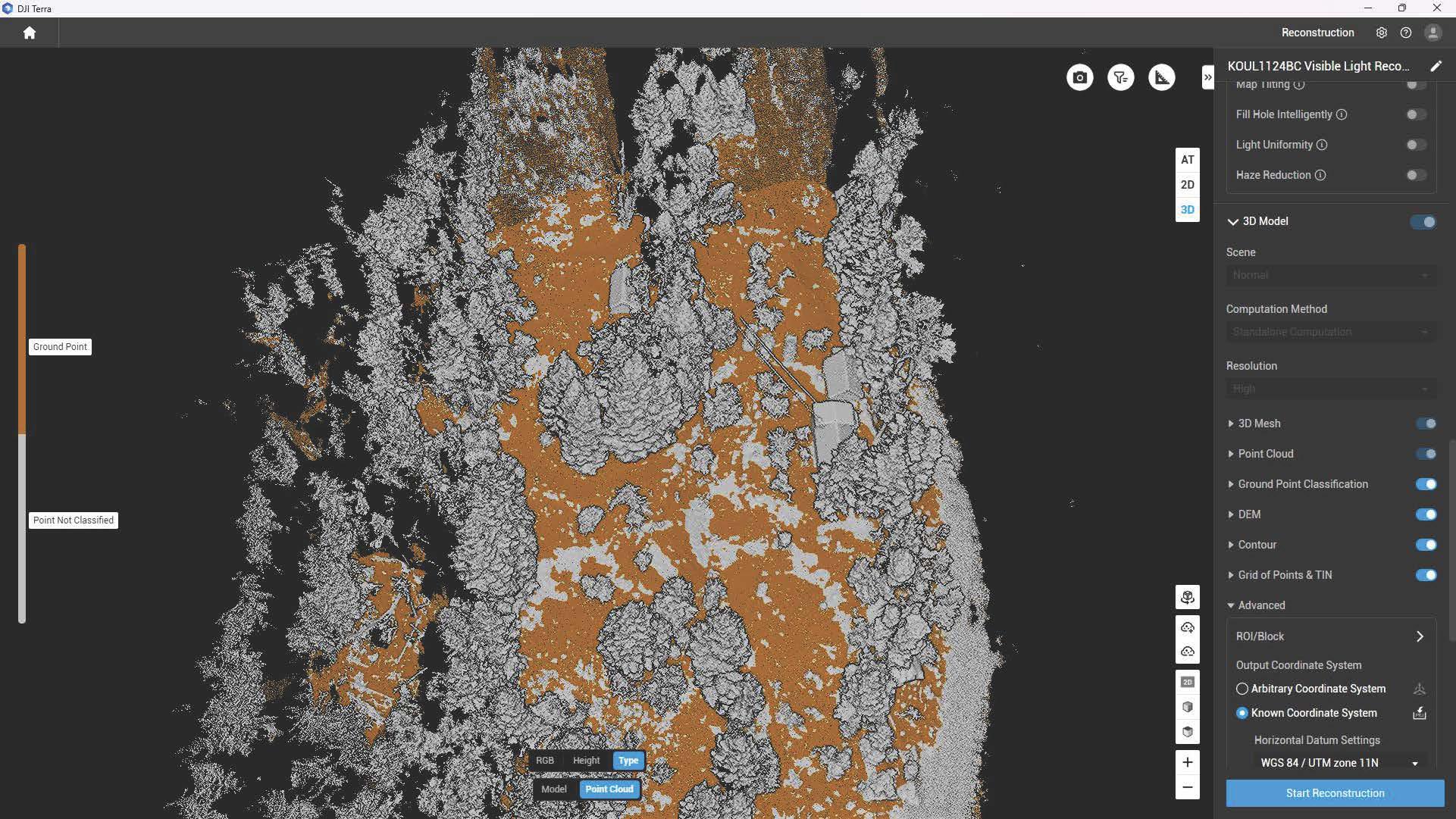The width and height of the screenshot is (1456, 819).
Task: Zoom in with the plus button
Action: point(1187,762)
